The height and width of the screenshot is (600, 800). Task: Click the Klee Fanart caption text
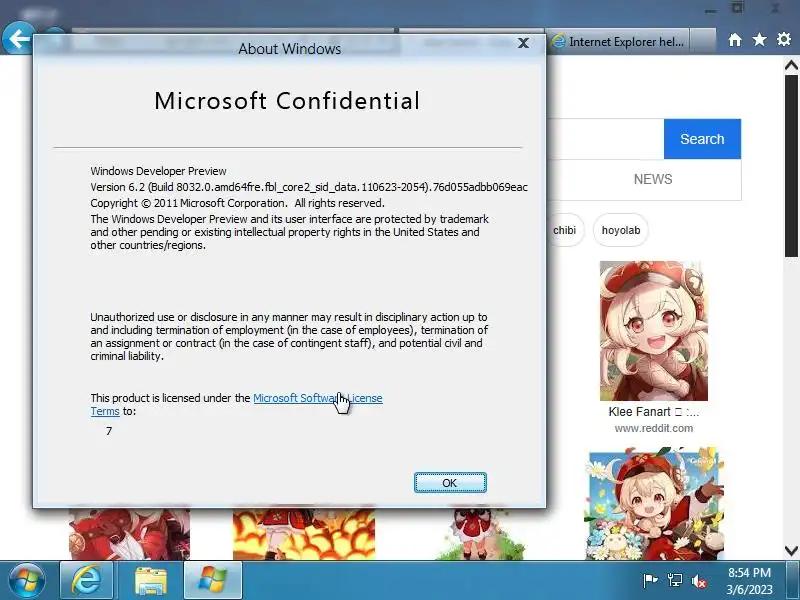point(653,412)
